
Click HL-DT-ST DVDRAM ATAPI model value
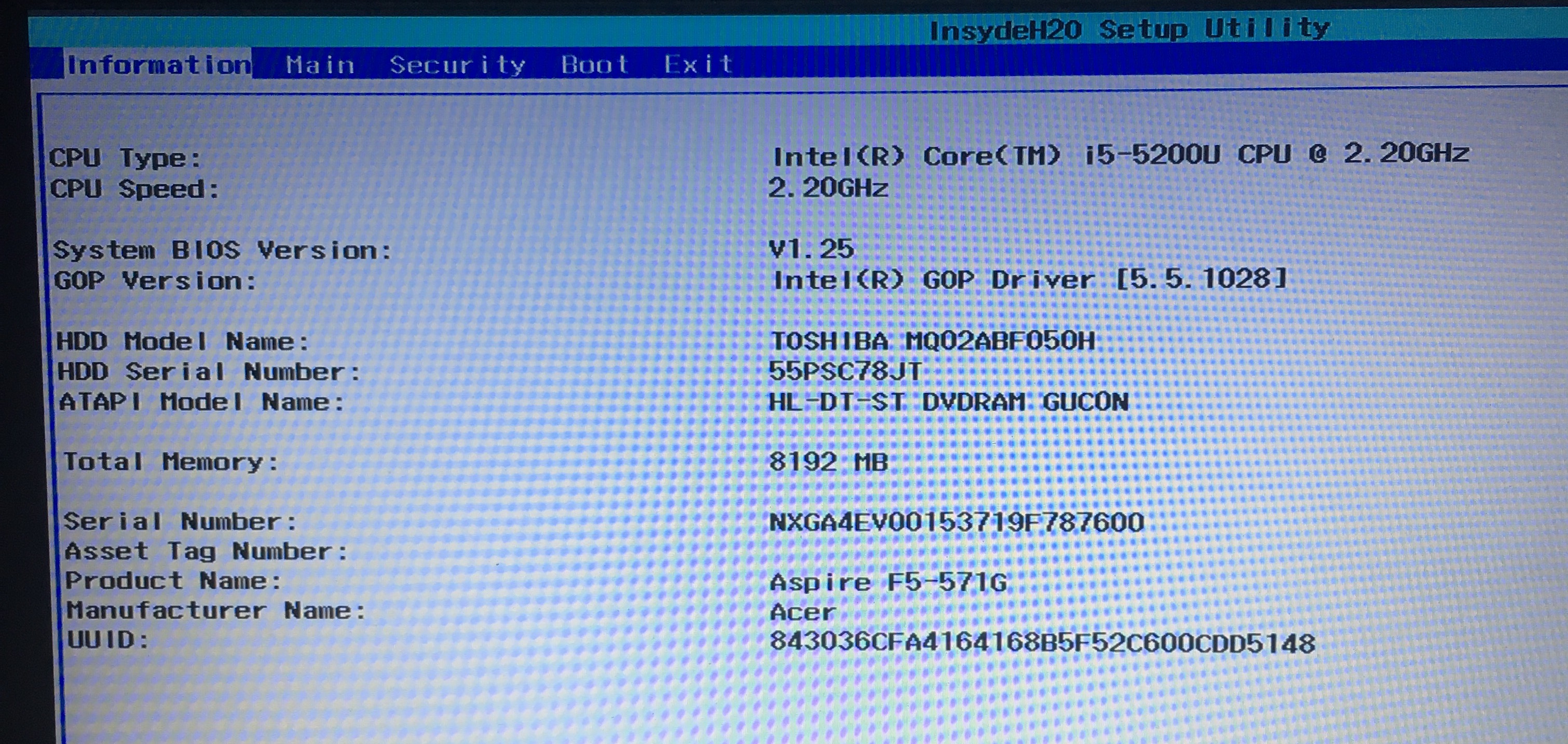[x=948, y=402]
